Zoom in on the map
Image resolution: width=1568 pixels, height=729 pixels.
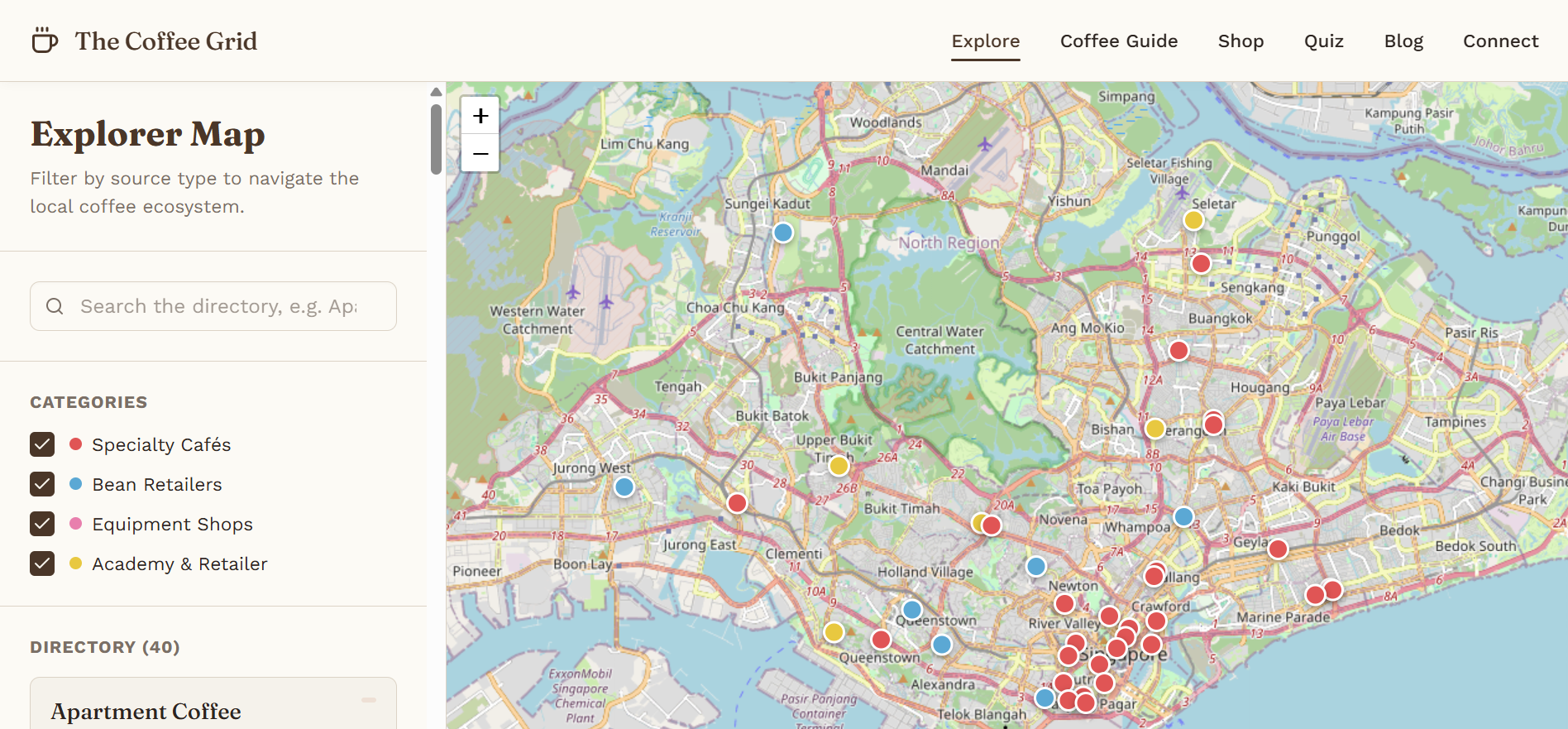click(x=480, y=116)
